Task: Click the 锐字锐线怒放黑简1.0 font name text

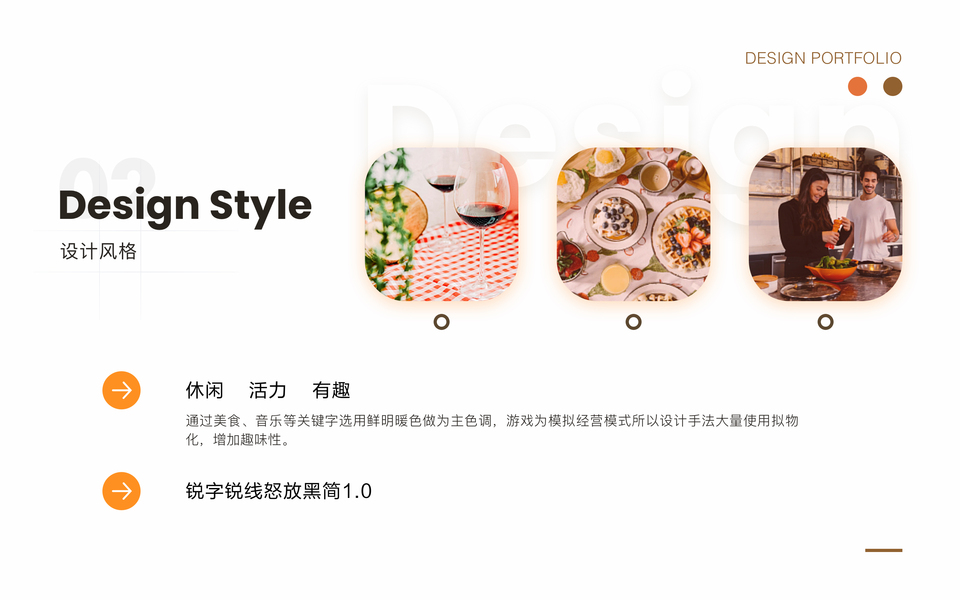Action: (279, 491)
